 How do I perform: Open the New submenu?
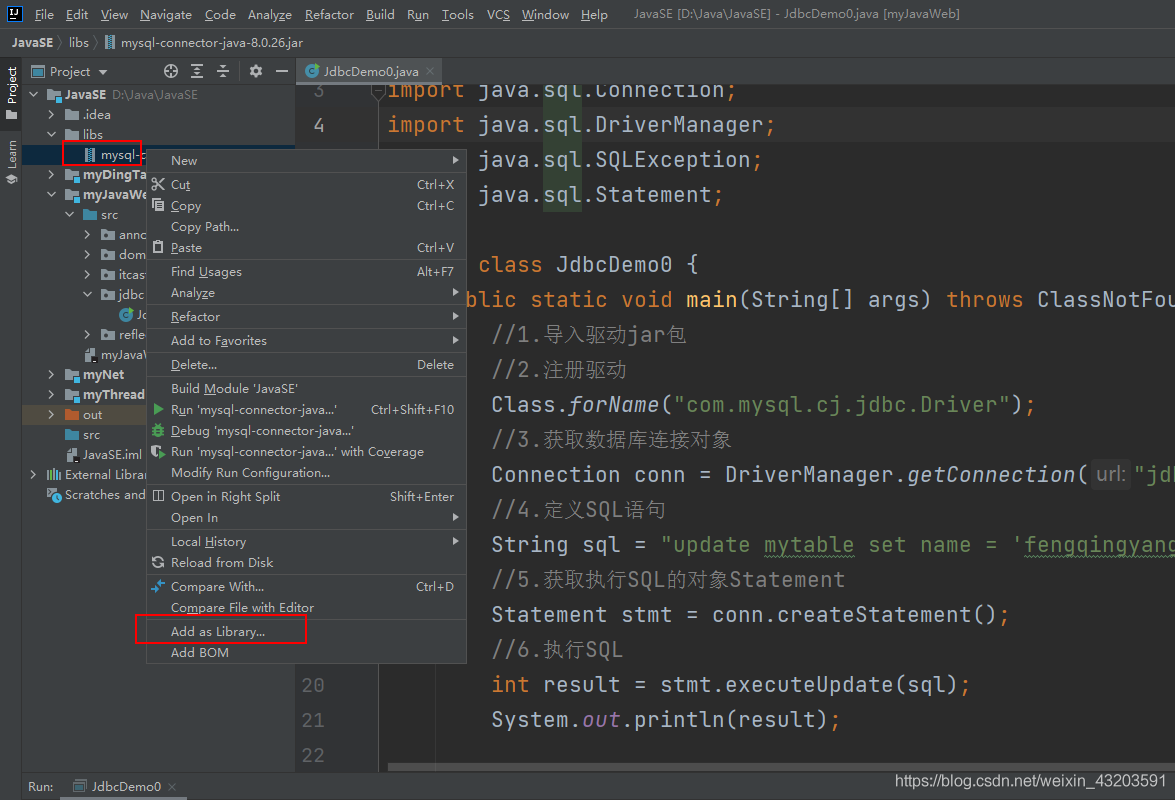click(306, 160)
